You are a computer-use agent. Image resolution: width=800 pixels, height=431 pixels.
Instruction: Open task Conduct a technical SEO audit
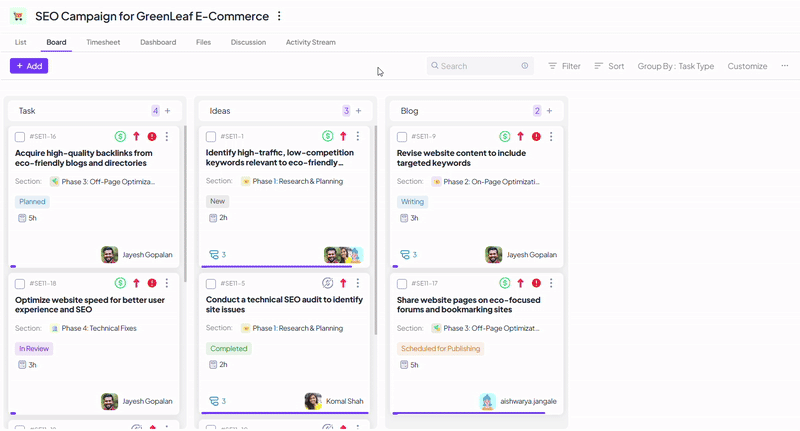[x=284, y=305]
